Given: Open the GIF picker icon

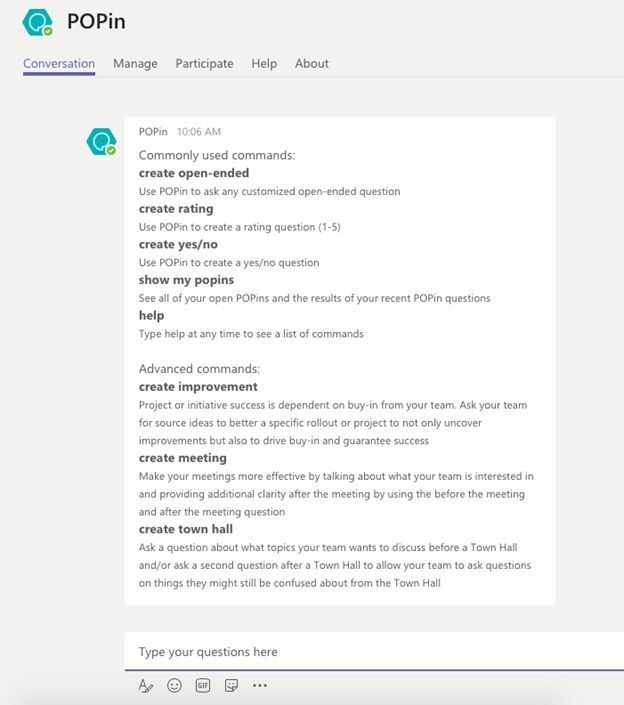Looking at the screenshot, I should (203, 686).
